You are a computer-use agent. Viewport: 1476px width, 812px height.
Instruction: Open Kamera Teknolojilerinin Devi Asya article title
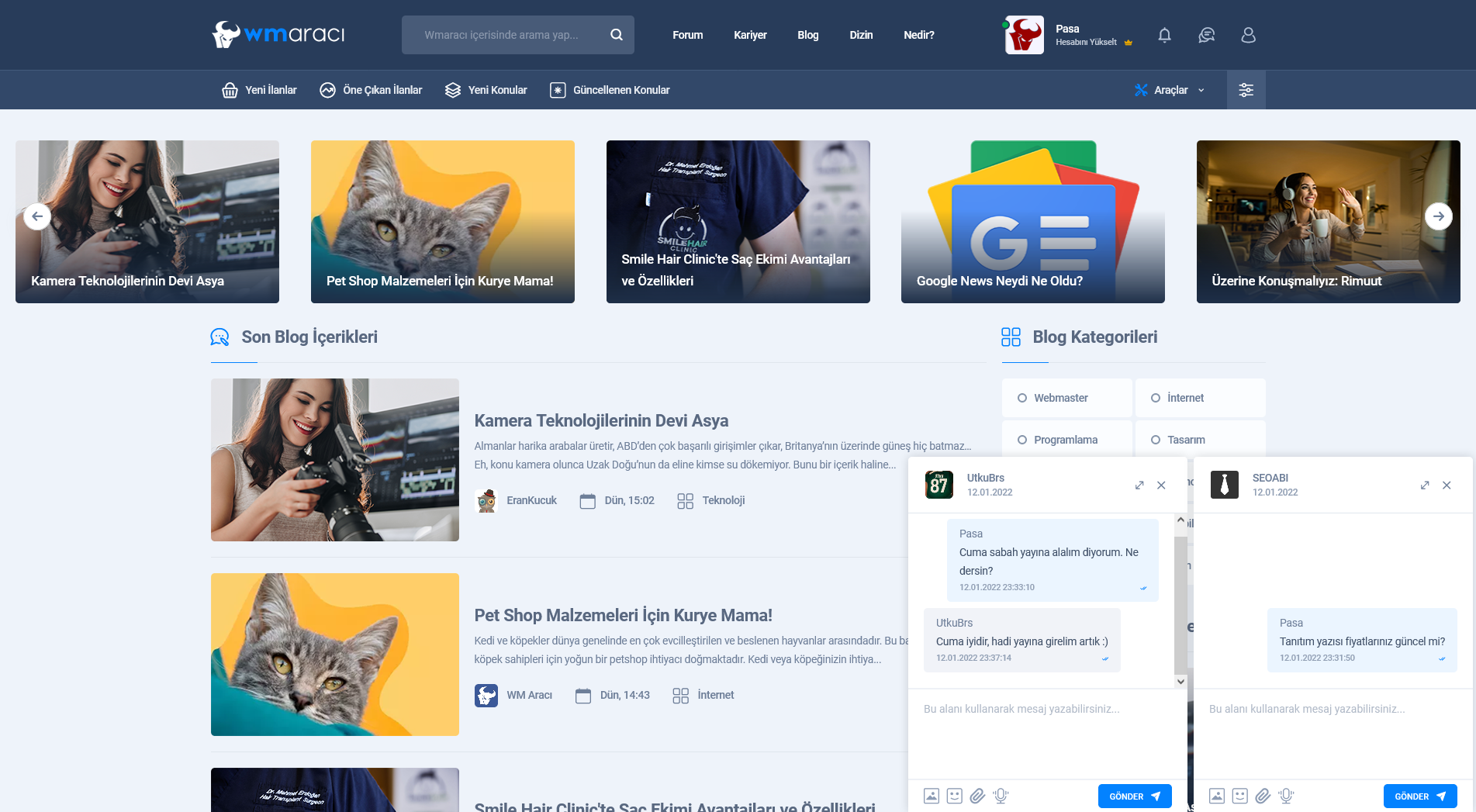pyautogui.click(x=601, y=420)
